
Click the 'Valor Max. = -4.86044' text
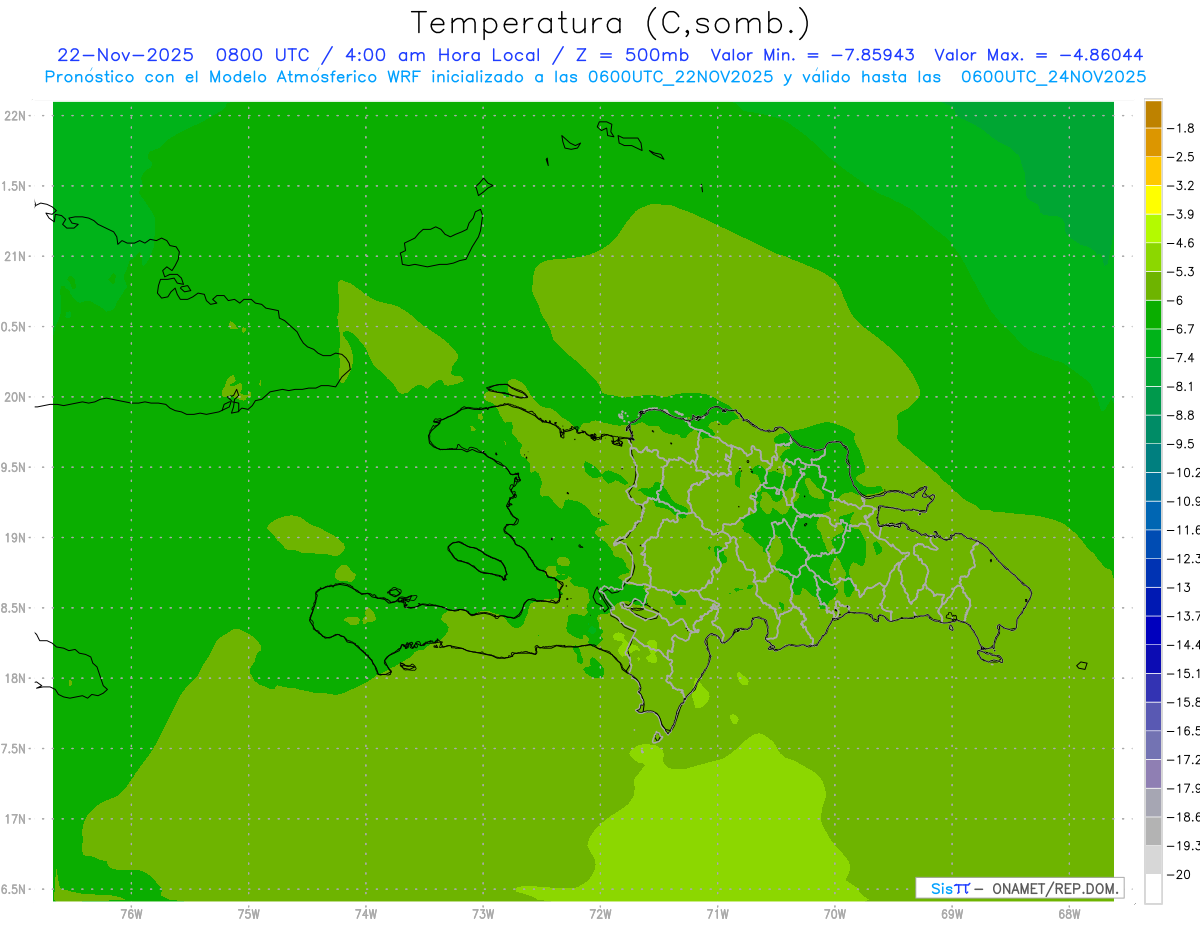[x=1038, y=55]
